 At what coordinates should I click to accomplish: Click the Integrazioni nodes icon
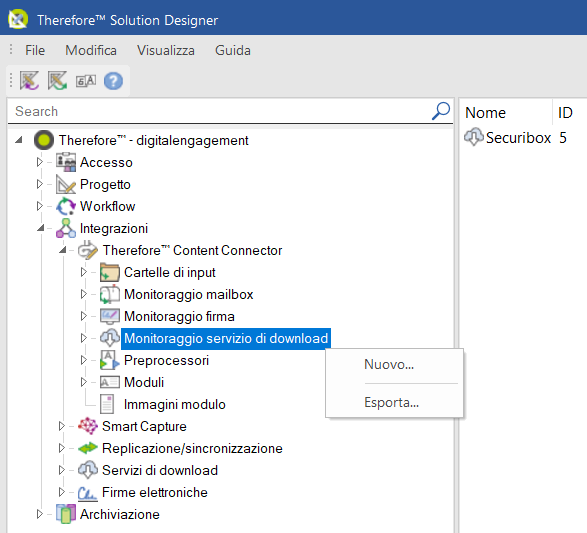[x=66, y=228]
